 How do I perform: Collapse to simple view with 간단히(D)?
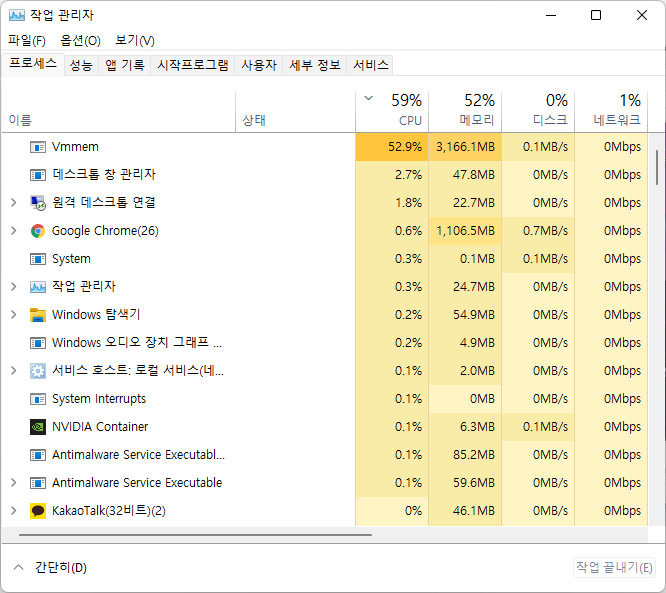tap(50, 568)
